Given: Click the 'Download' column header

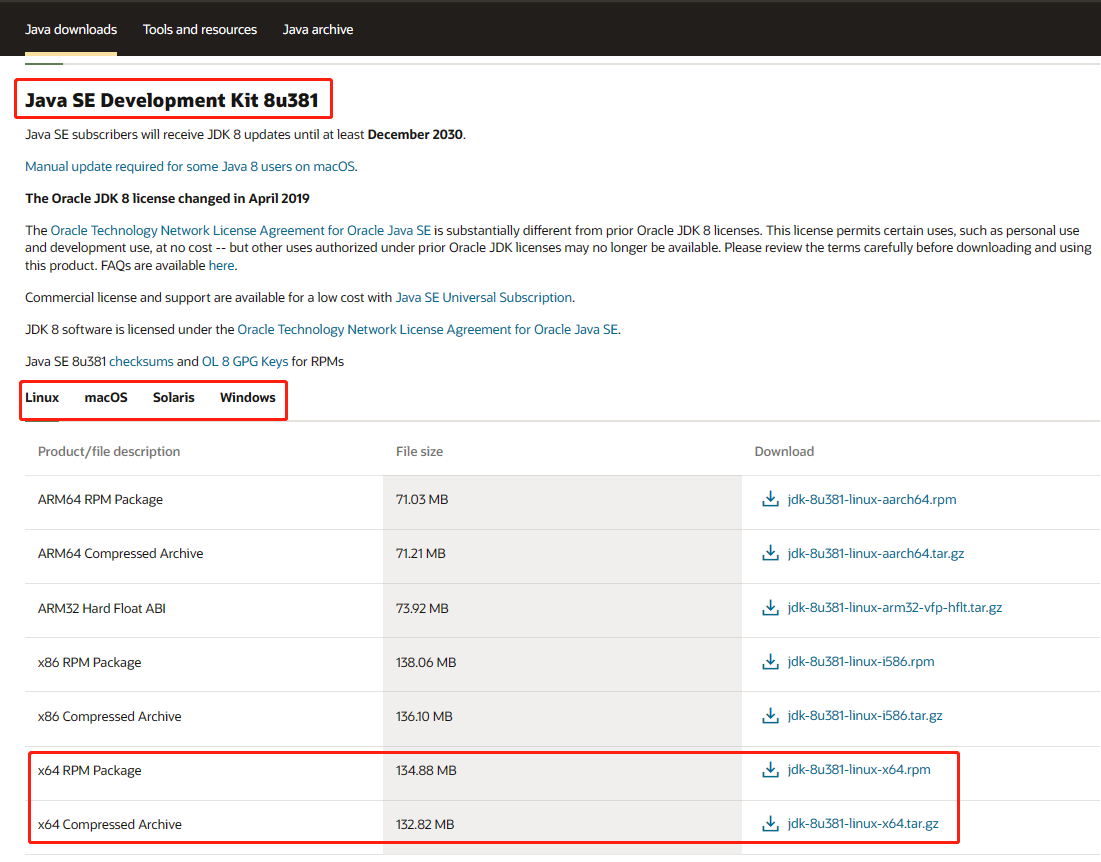Looking at the screenshot, I should click(784, 451).
